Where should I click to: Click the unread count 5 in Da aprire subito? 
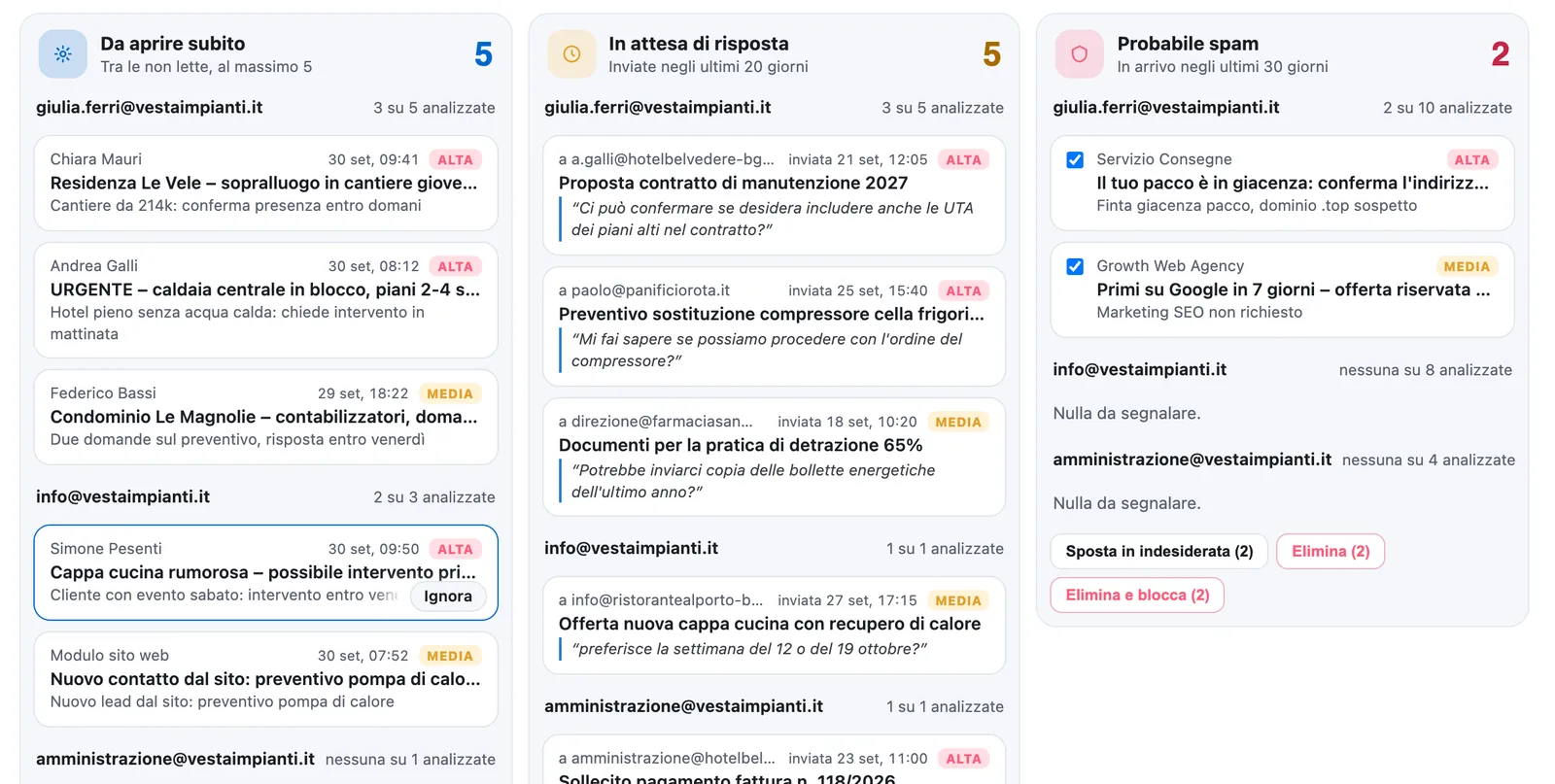tap(483, 54)
